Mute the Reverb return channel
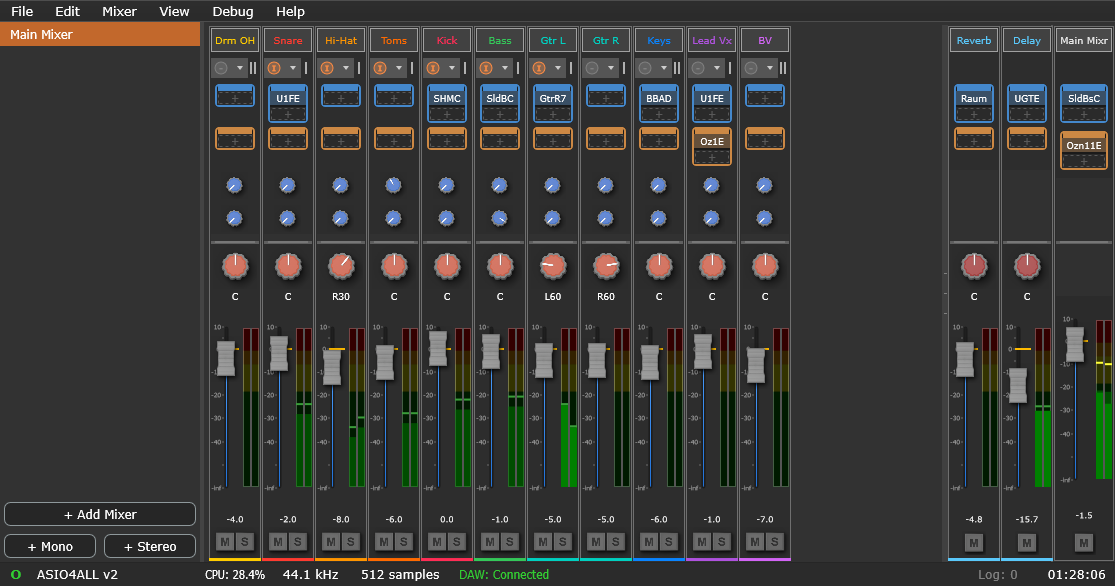This screenshot has height=586, width=1115. tap(973, 543)
